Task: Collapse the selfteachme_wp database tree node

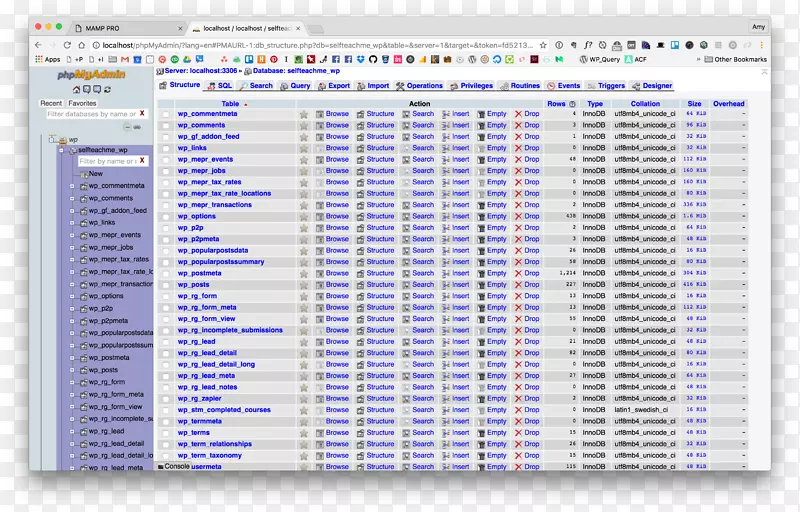Action: point(61,150)
